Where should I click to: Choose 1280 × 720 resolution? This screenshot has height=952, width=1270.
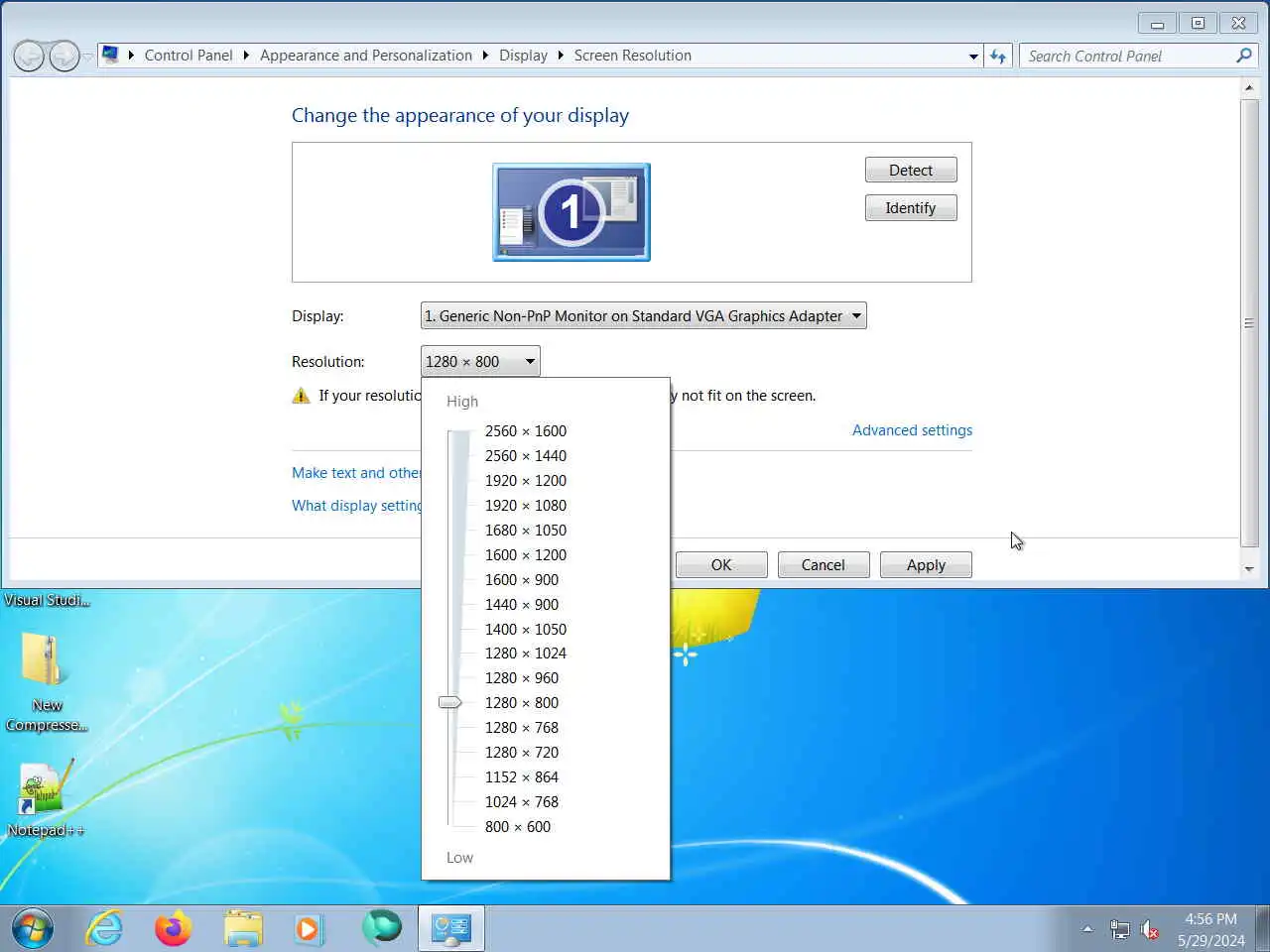(x=522, y=753)
